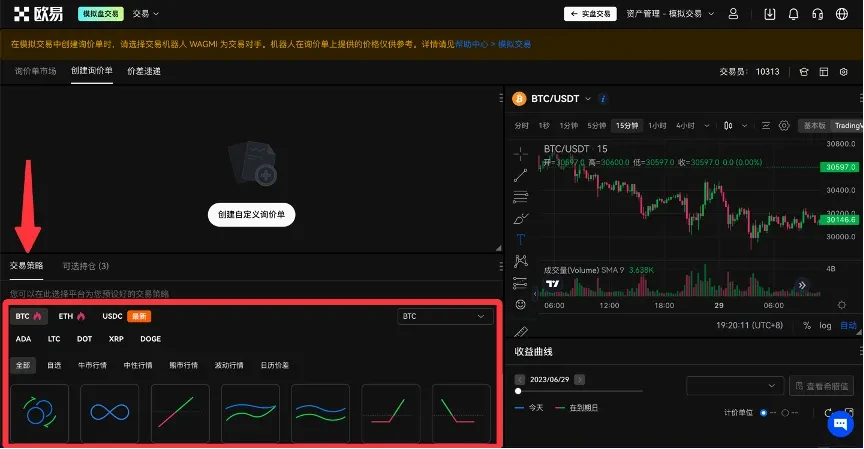Open the language globe icon
This screenshot has height=449, width=864.
842,14
